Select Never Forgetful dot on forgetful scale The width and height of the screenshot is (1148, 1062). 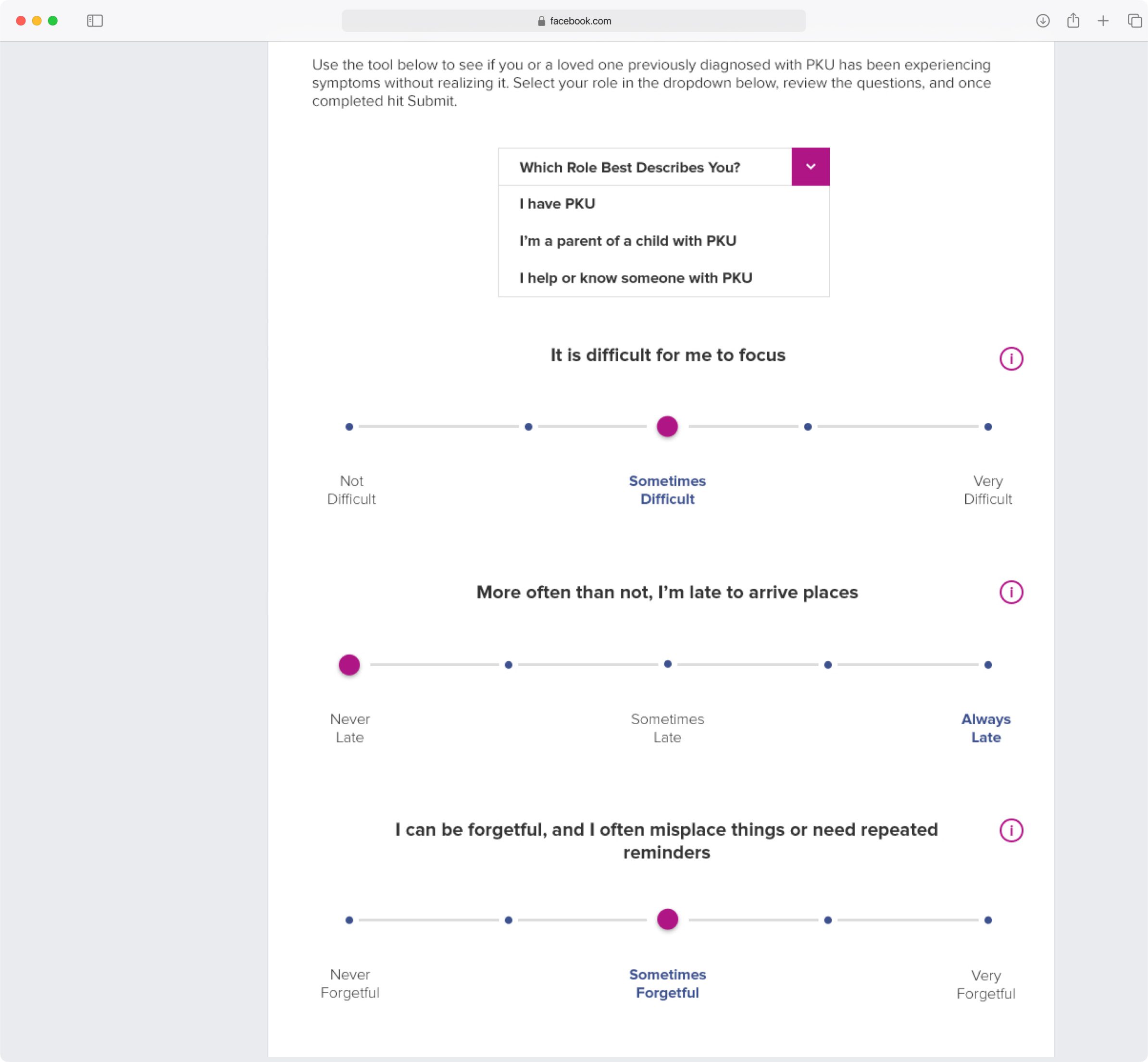pos(349,920)
